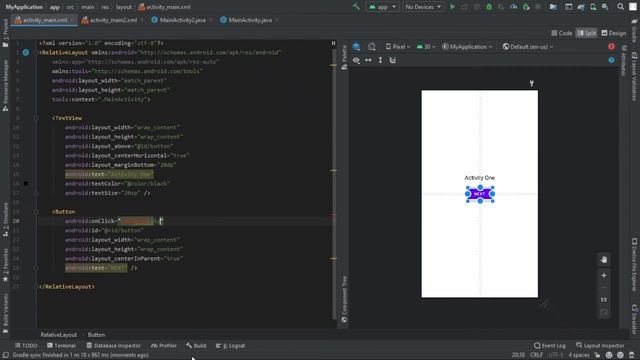Collapse the Button code fold marker

tap(36, 212)
